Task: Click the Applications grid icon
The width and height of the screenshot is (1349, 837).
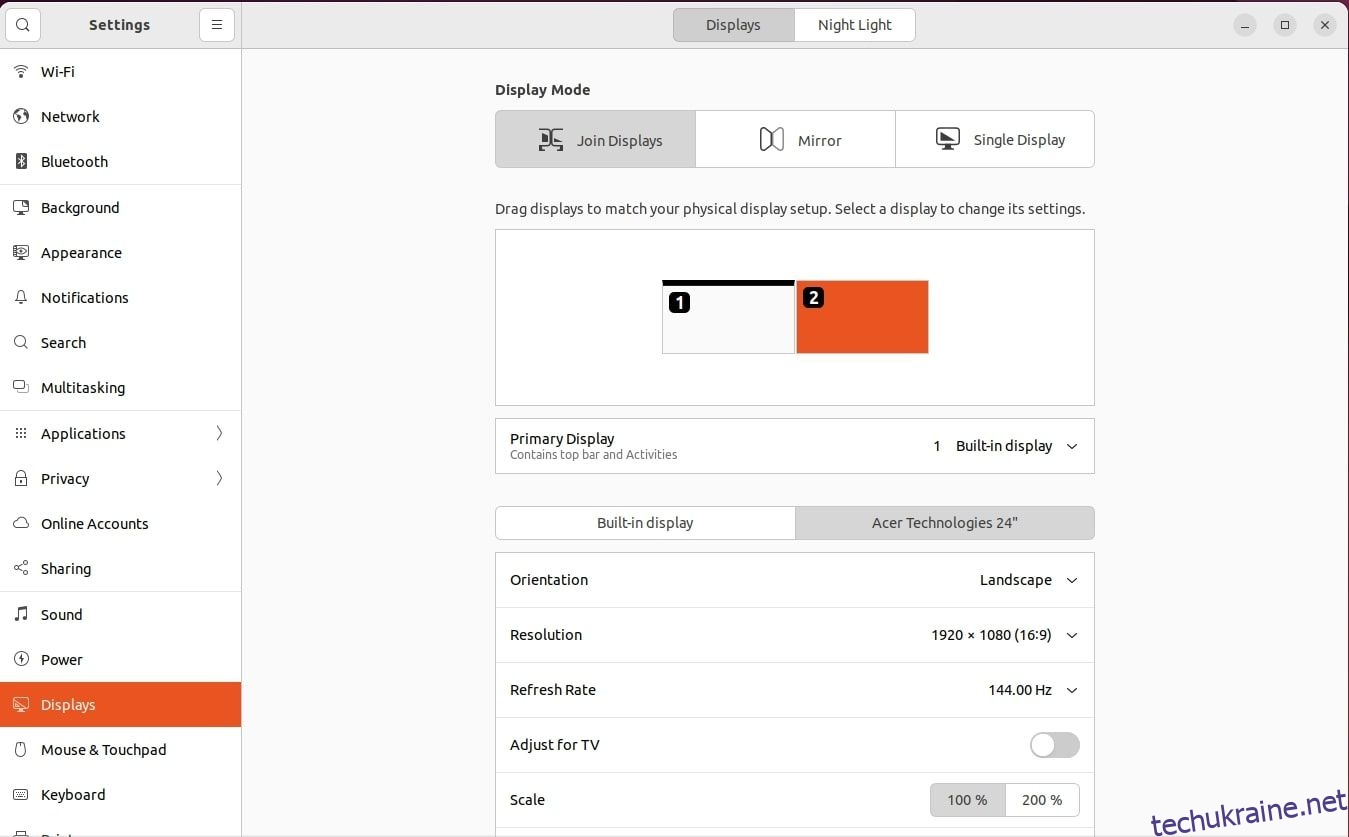Action: click(x=21, y=434)
